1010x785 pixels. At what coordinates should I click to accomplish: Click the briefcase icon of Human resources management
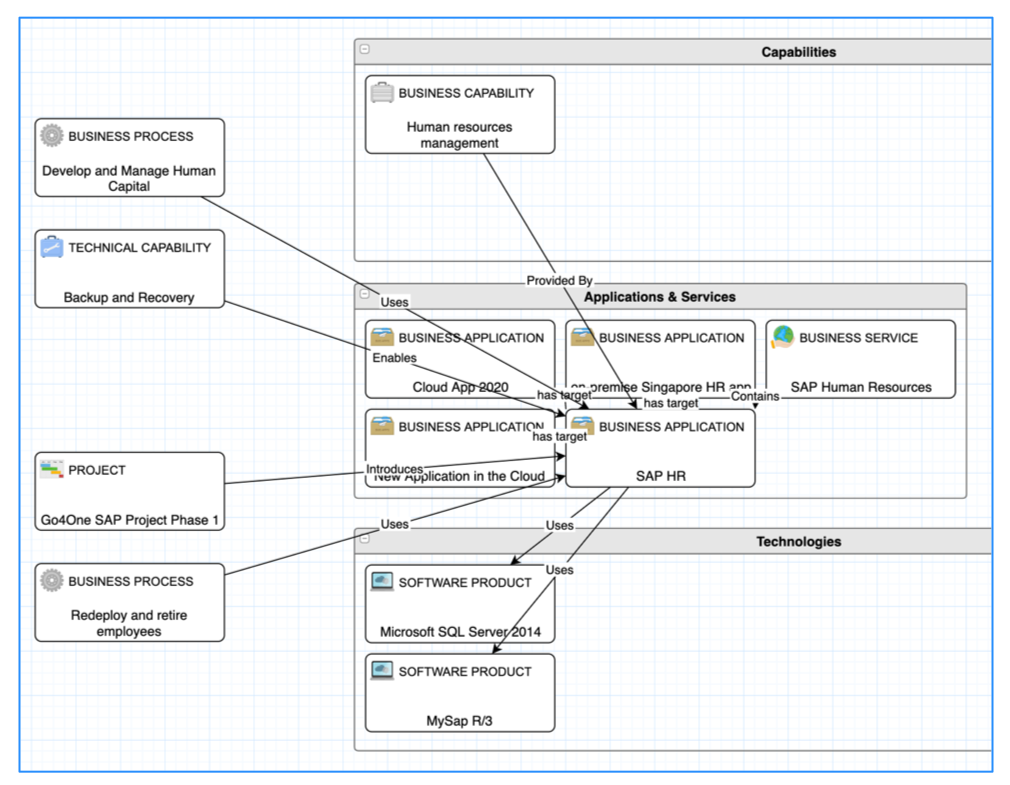point(382,92)
